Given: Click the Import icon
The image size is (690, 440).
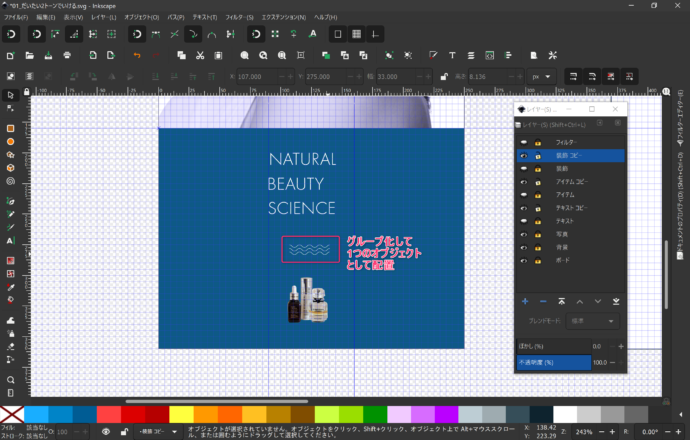Looking at the screenshot, I should pos(93,55).
